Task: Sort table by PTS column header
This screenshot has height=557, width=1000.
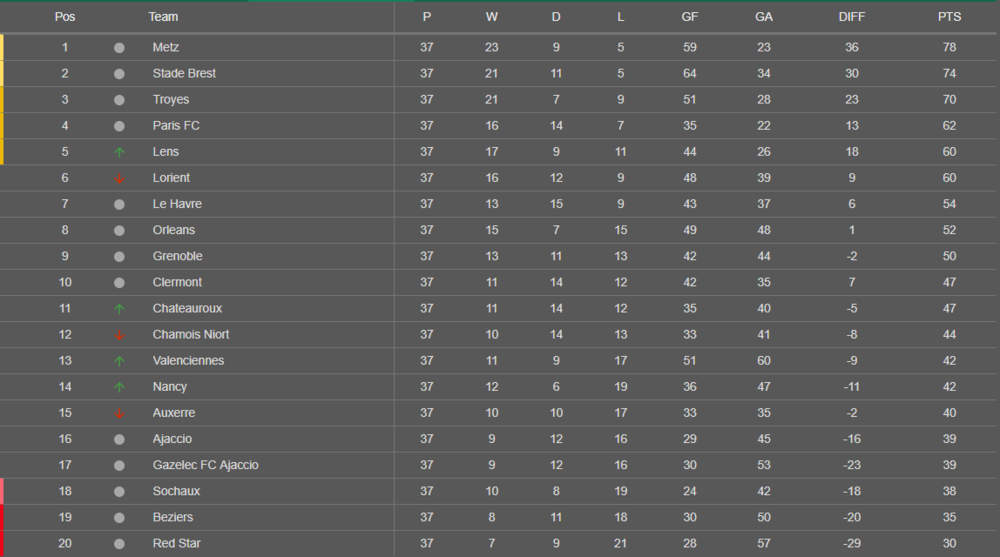Action: click(949, 17)
